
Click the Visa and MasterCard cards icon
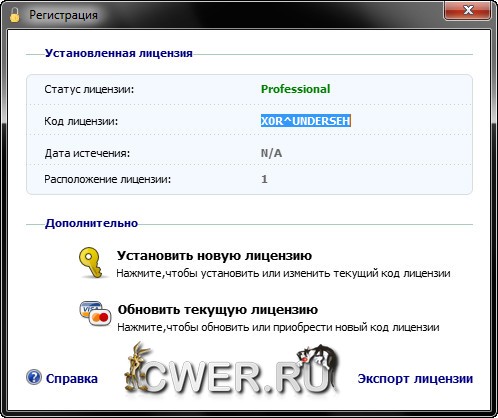(x=95, y=314)
